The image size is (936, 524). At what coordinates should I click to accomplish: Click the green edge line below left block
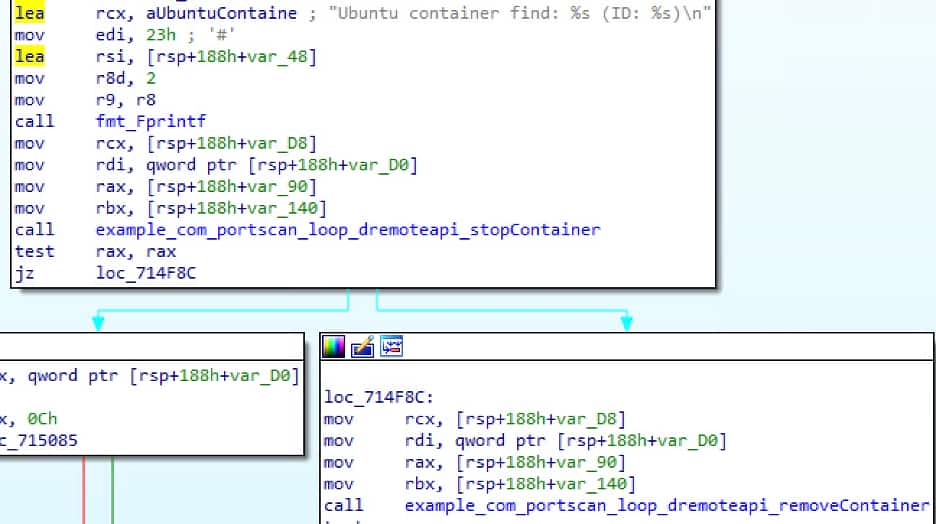coord(111,490)
